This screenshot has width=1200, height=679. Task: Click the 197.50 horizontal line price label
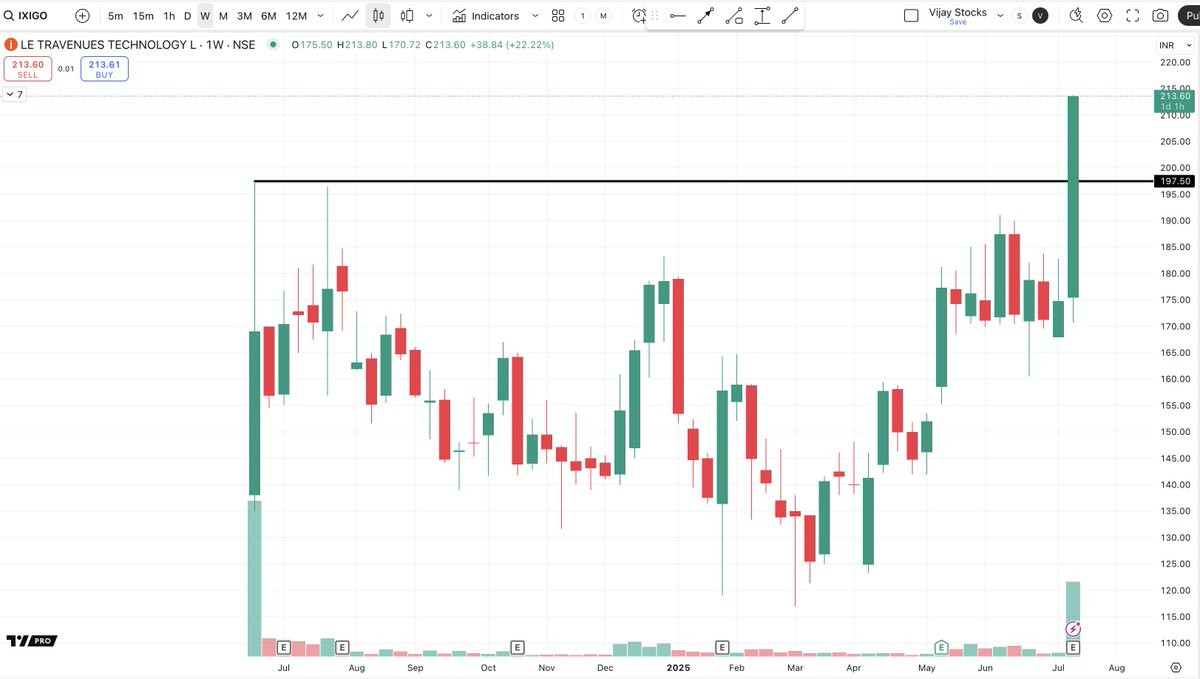(x=1173, y=182)
